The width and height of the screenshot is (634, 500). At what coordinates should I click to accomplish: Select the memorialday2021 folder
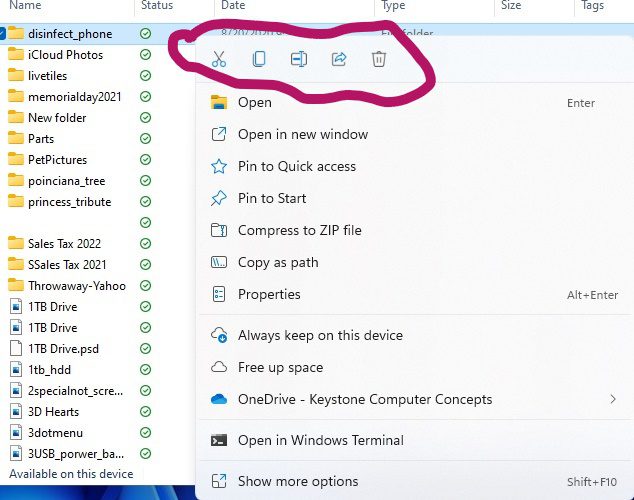pos(74,97)
